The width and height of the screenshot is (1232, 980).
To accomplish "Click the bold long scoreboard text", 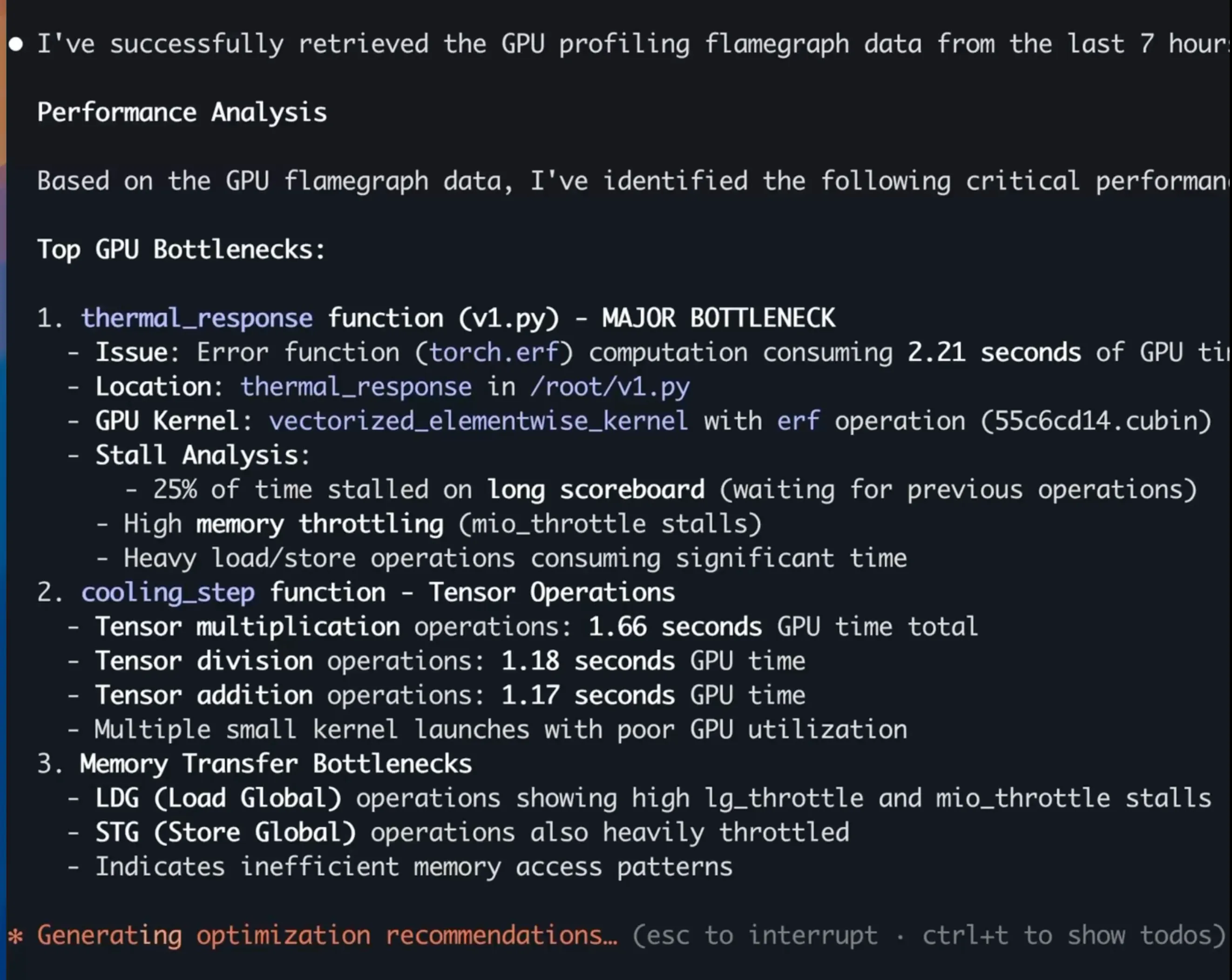I will click(x=596, y=490).
